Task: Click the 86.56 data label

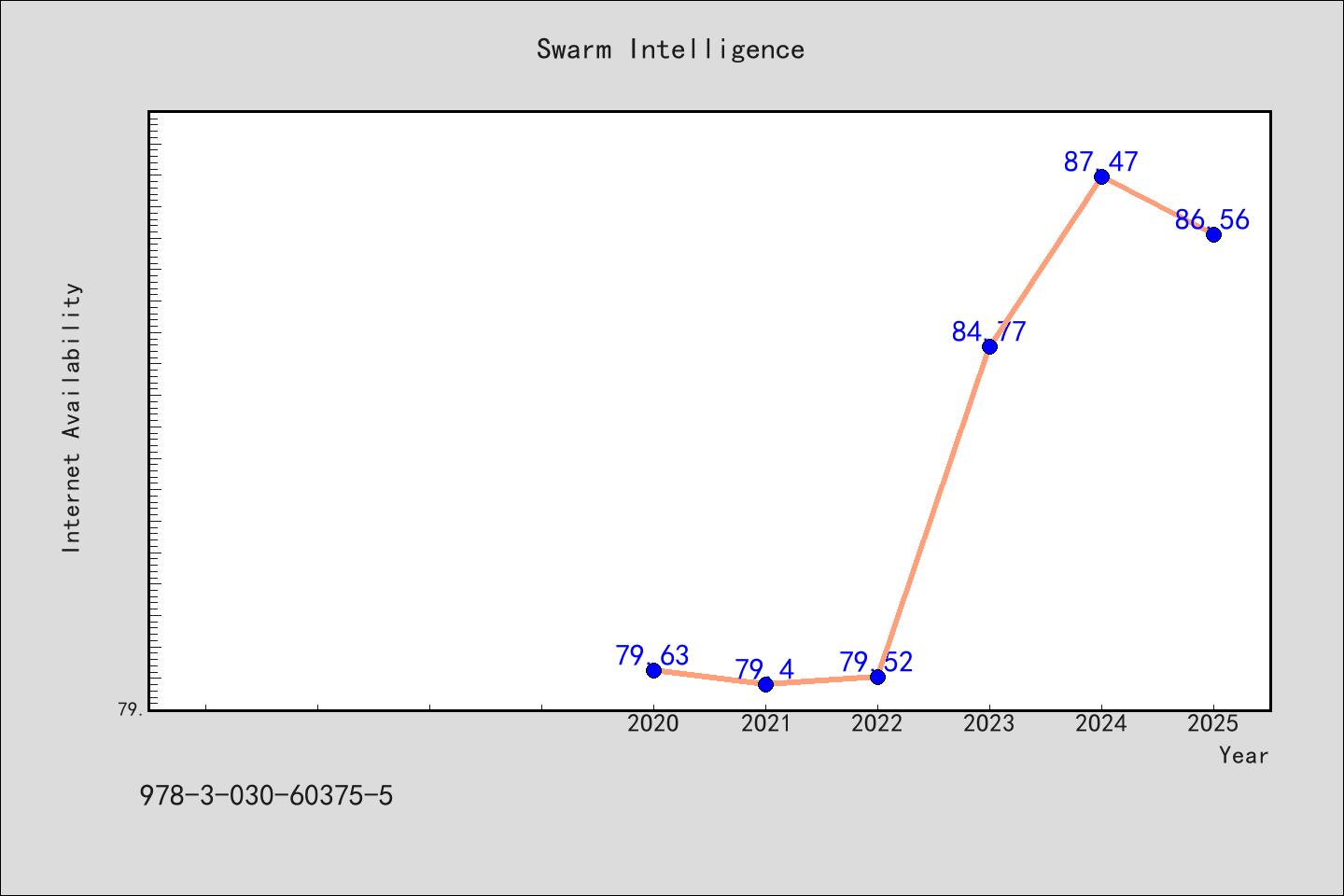Action: click(1212, 219)
